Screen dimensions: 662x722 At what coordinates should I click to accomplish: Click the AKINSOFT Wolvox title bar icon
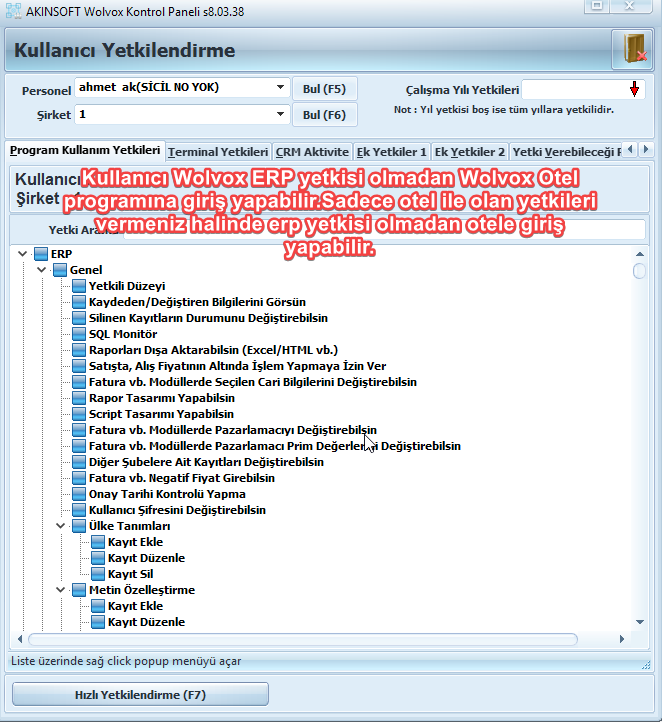pyautogui.click(x=13, y=11)
